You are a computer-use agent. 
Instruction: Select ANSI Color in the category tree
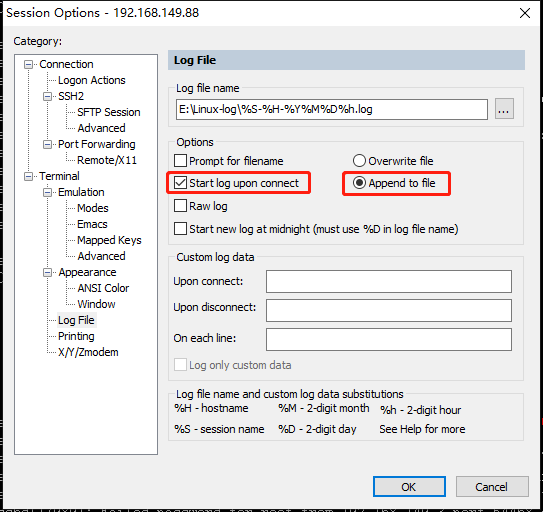[103, 288]
